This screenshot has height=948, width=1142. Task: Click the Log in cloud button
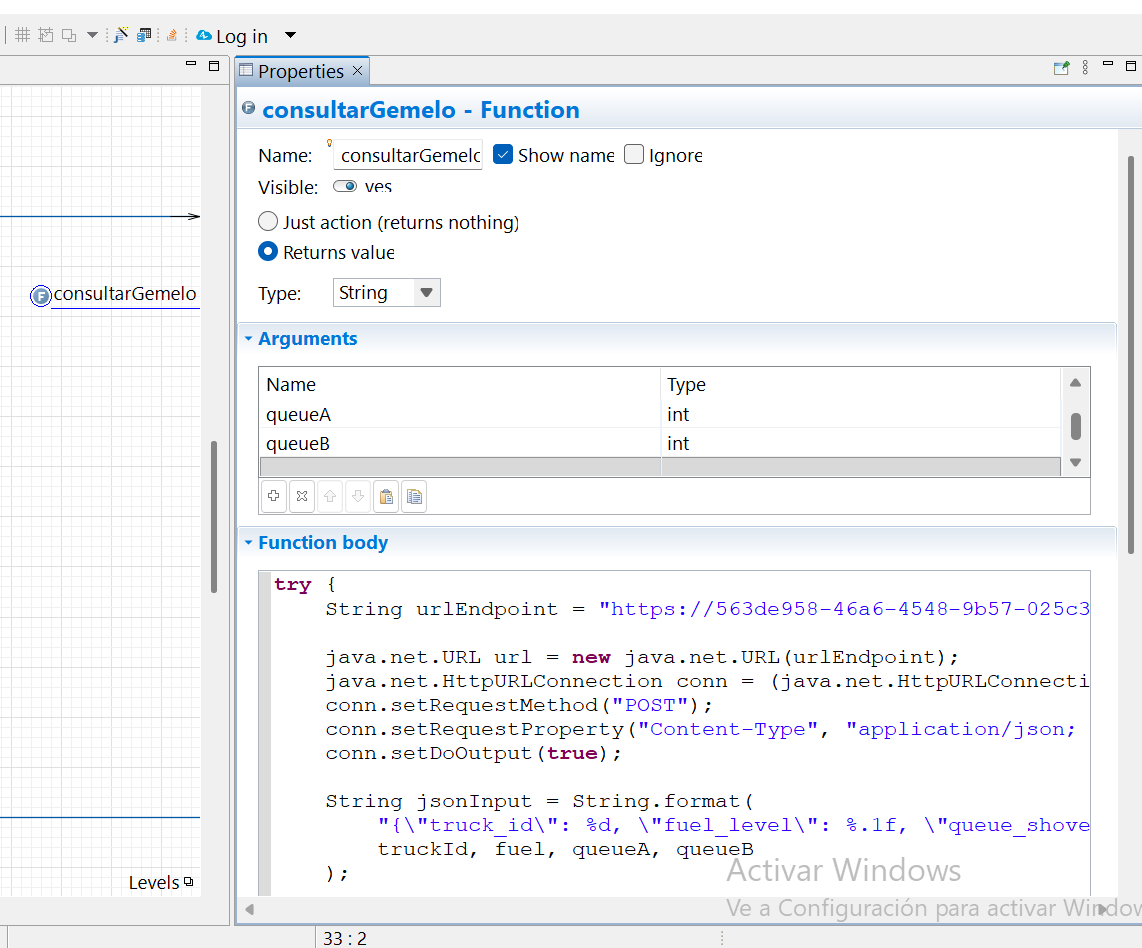point(232,36)
